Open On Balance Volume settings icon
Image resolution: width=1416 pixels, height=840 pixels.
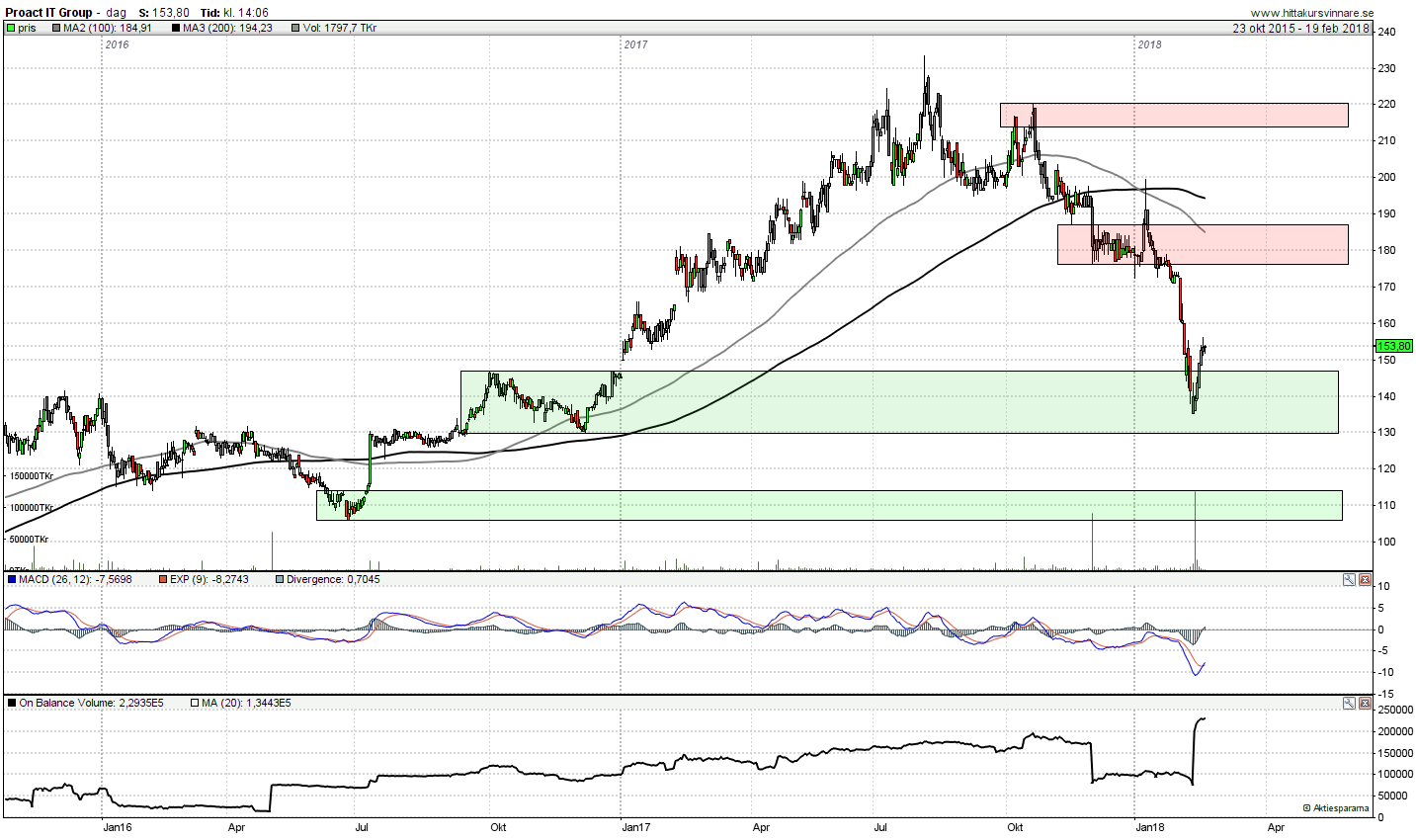1349,704
